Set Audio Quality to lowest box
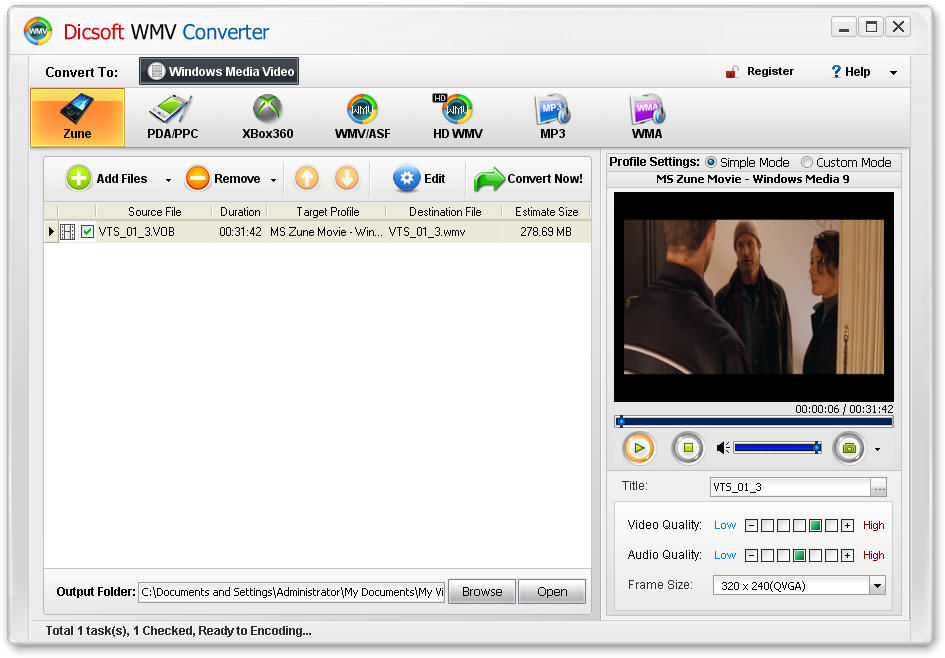Image resolution: width=945 pixels, height=658 pixels. click(767, 556)
